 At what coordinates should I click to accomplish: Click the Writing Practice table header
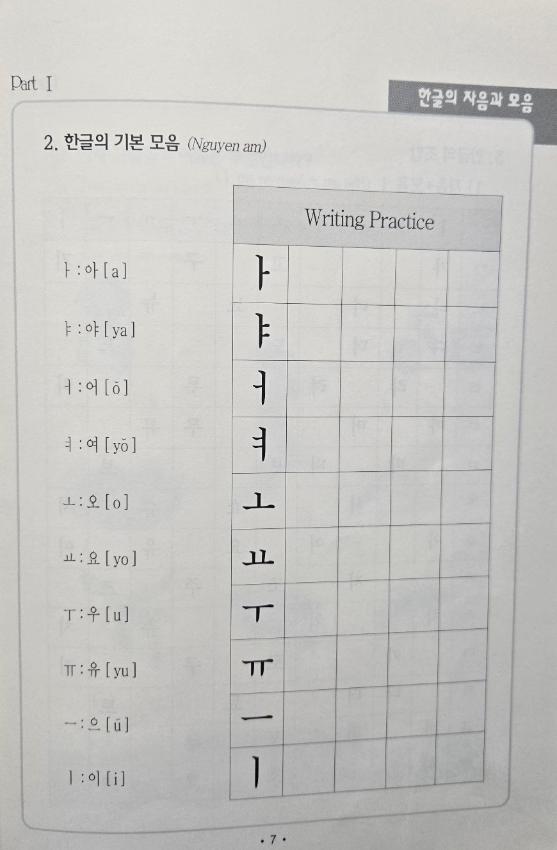click(368, 220)
